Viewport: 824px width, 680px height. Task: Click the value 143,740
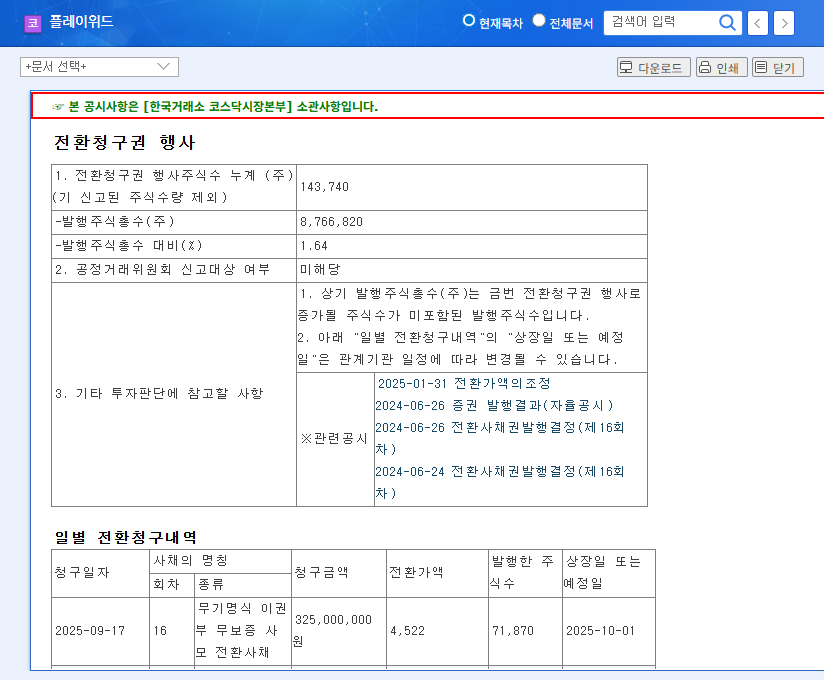[324, 187]
